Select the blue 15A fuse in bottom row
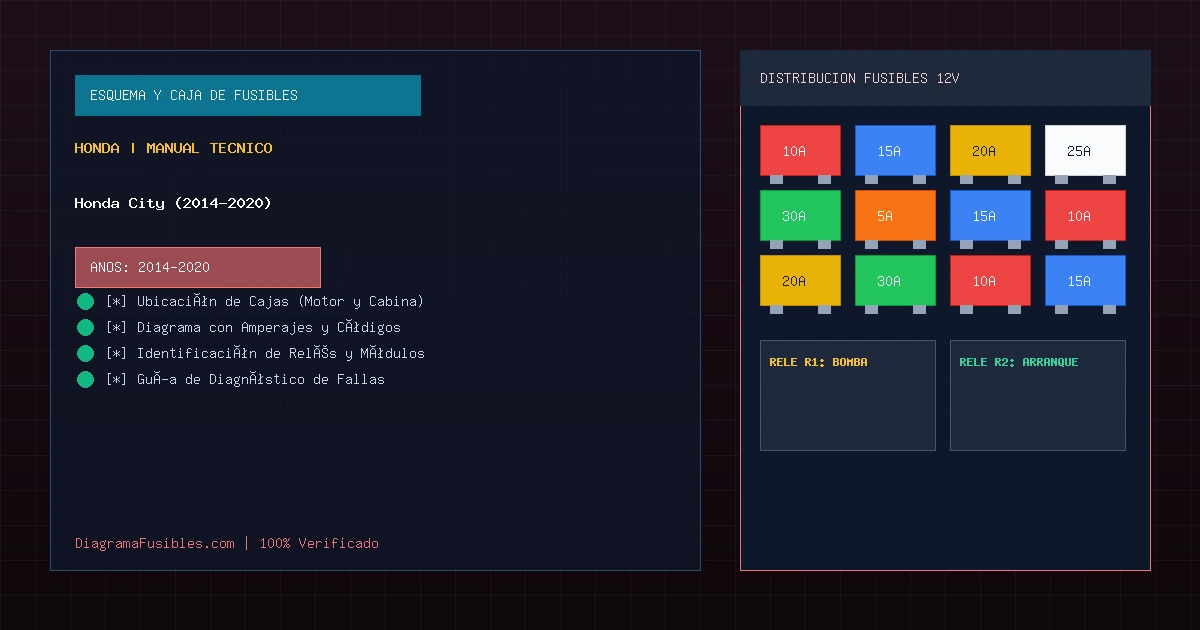This screenshot has width=1200, height=630. click(x=1085, y=281)
